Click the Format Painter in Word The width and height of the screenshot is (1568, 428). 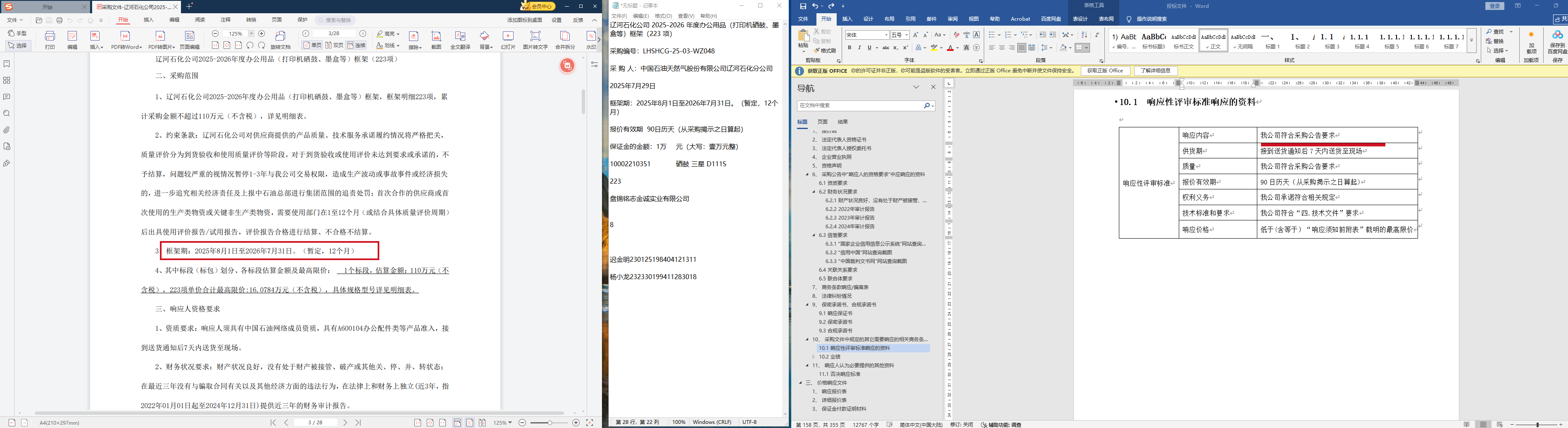click(825, 50)
